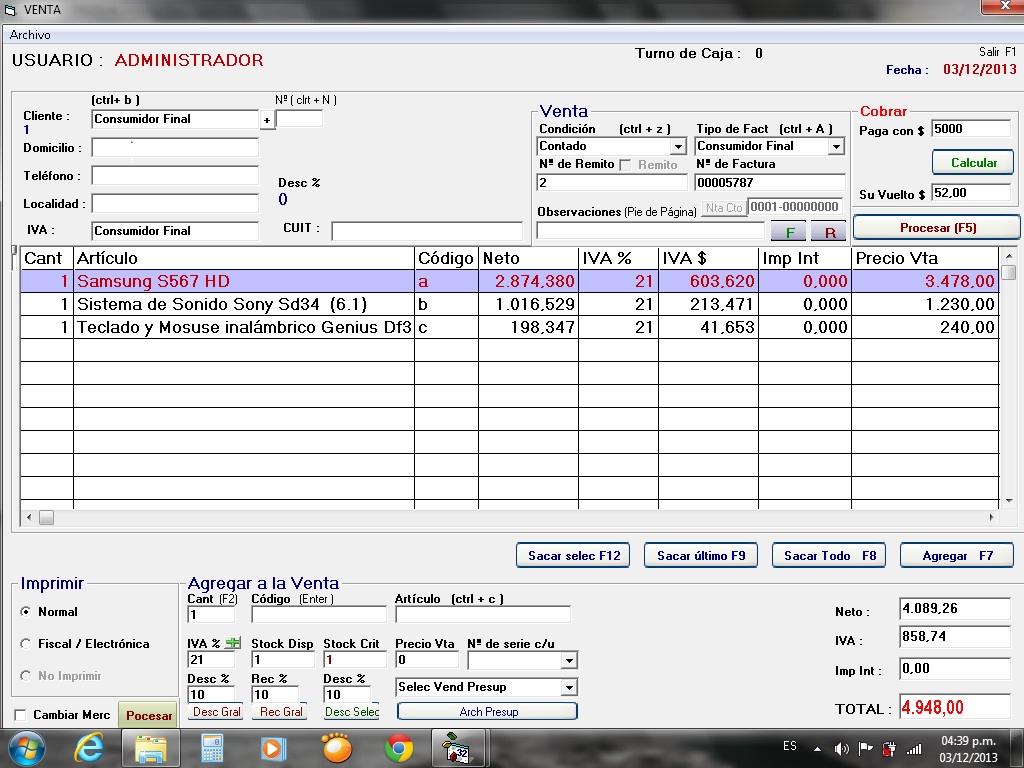Click the Artículo column header
1024x768 pixels.
[244, 259]
